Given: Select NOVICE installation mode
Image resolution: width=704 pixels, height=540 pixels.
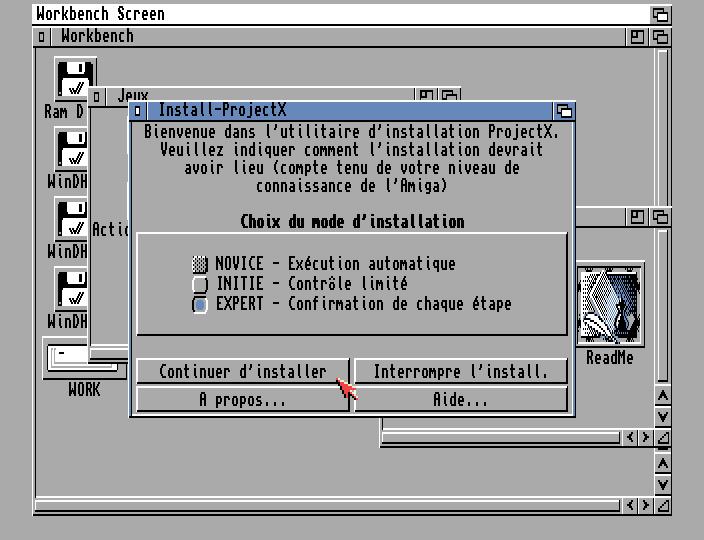Looking at the screenshot, I should pos(200,264).
